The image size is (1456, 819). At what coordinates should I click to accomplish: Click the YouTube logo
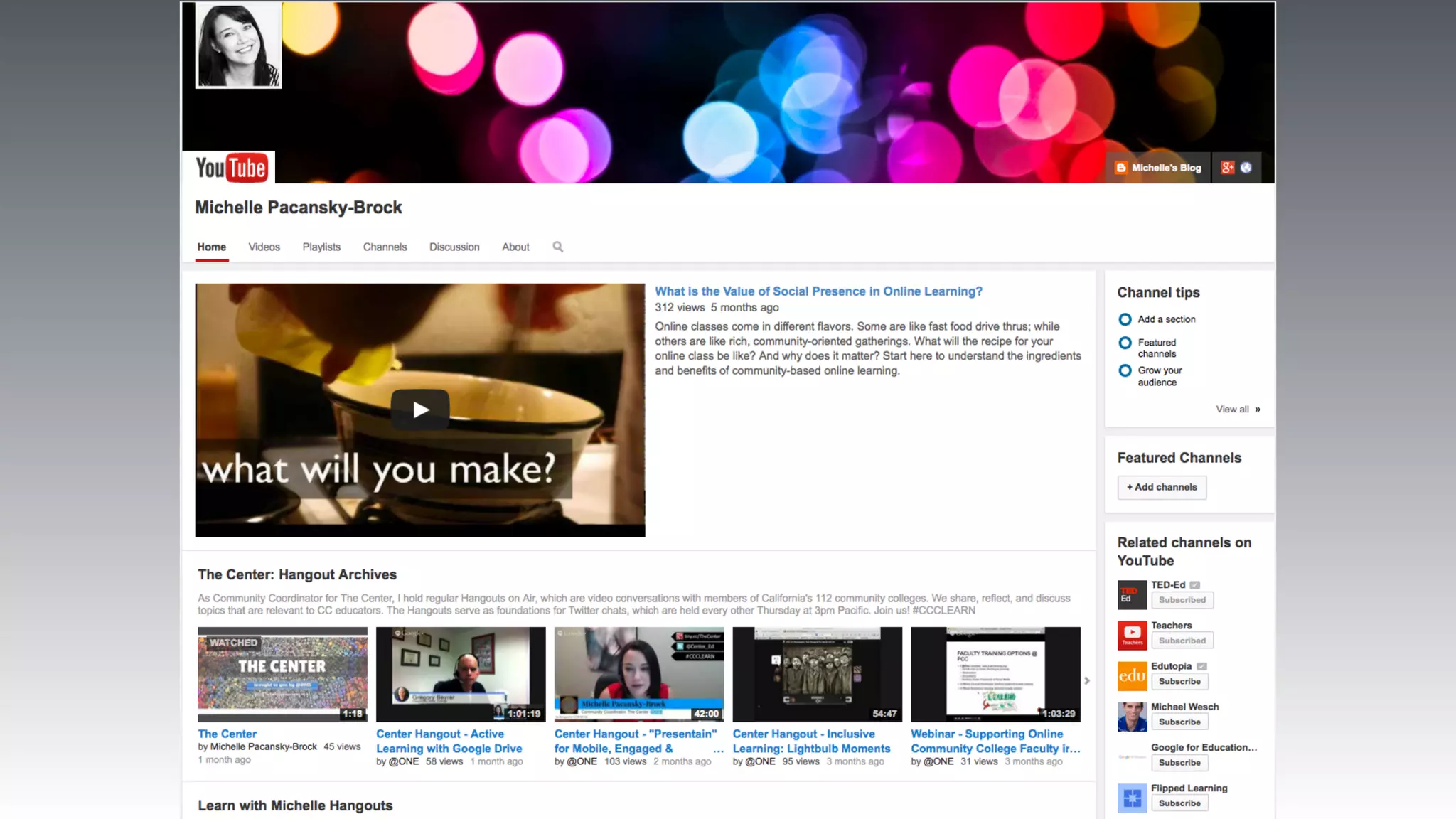coord(230,168)
